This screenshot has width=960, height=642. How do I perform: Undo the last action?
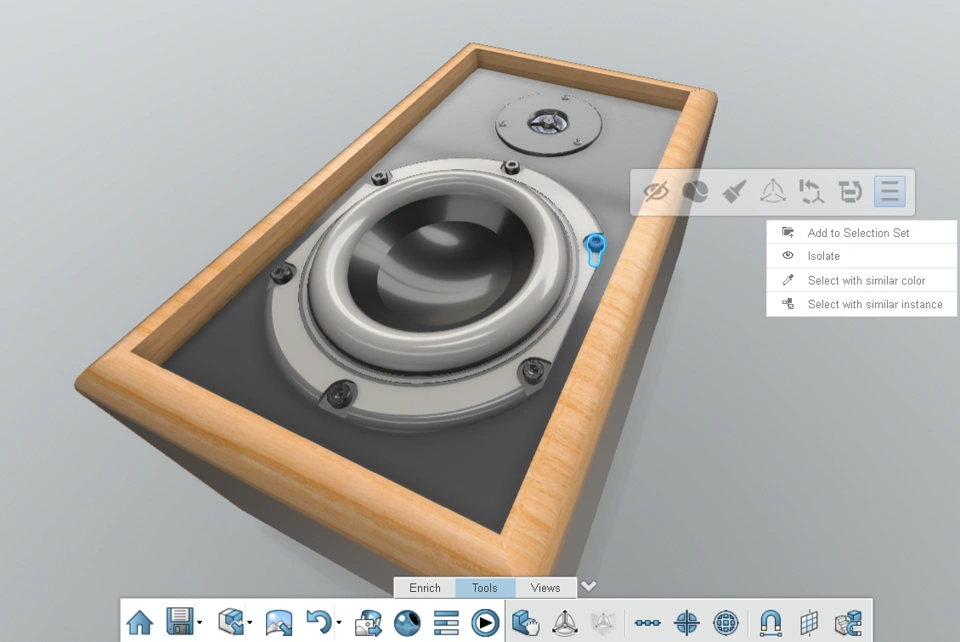coord(318,622)
